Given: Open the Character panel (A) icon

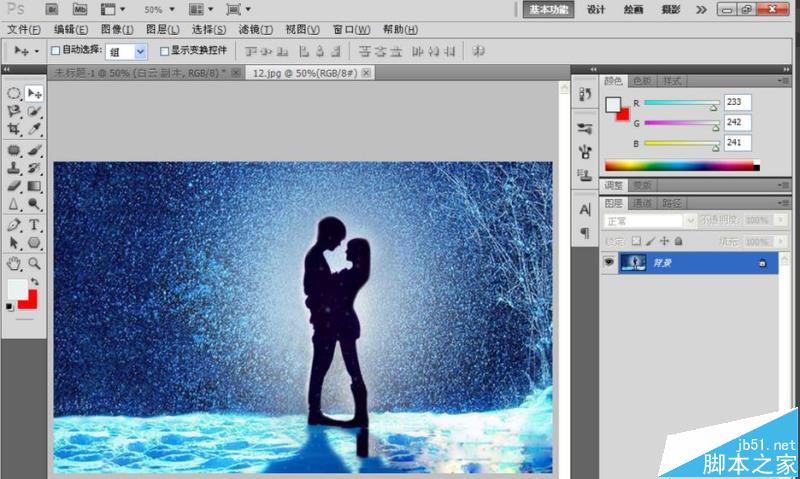Looking at the screenshot, I should click(x=585, y=210).
